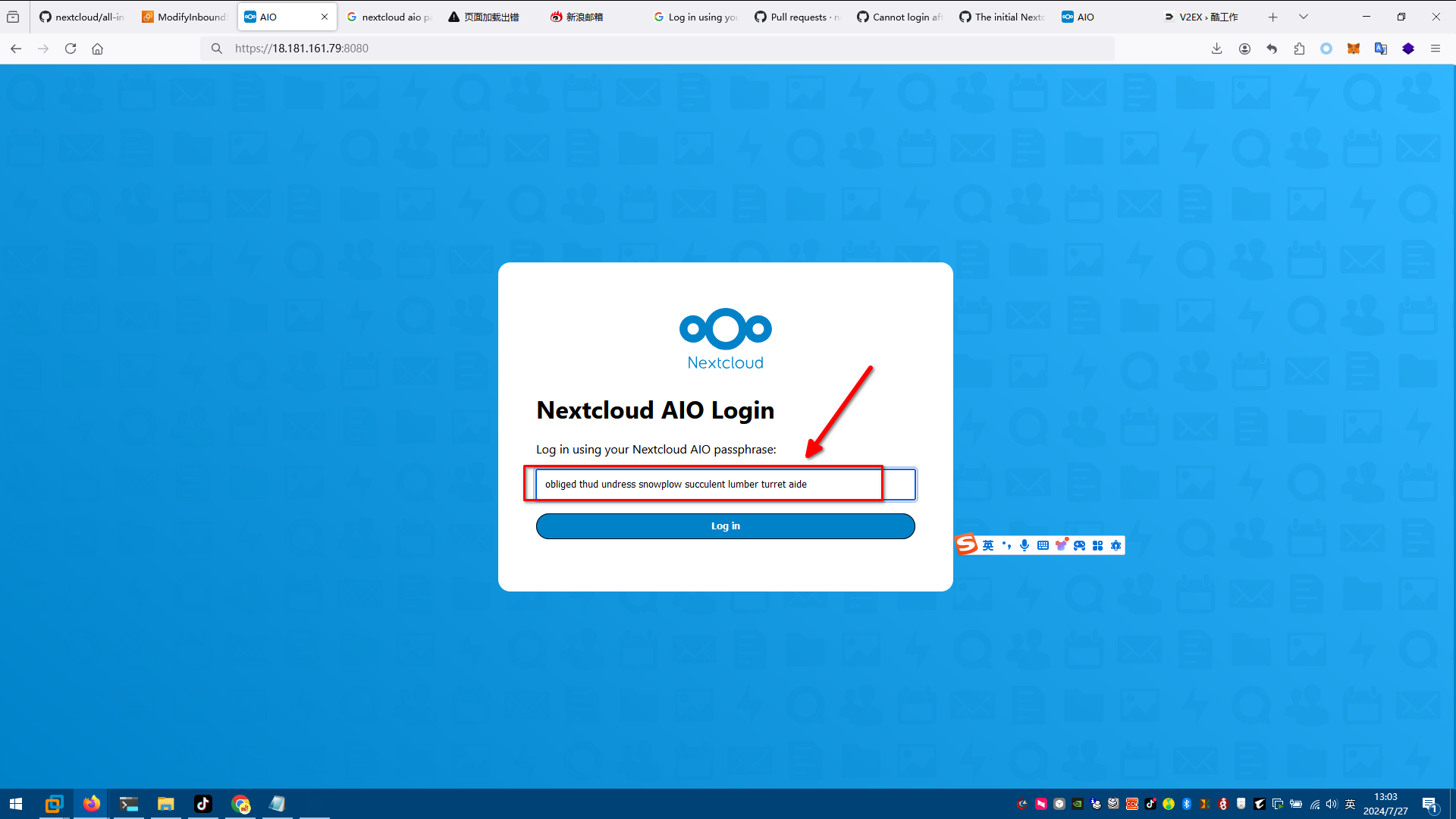Toggle Sogou IME English/Chinese mode
Viewport: 1456px width, 819px height.
[x=987, y=545]
